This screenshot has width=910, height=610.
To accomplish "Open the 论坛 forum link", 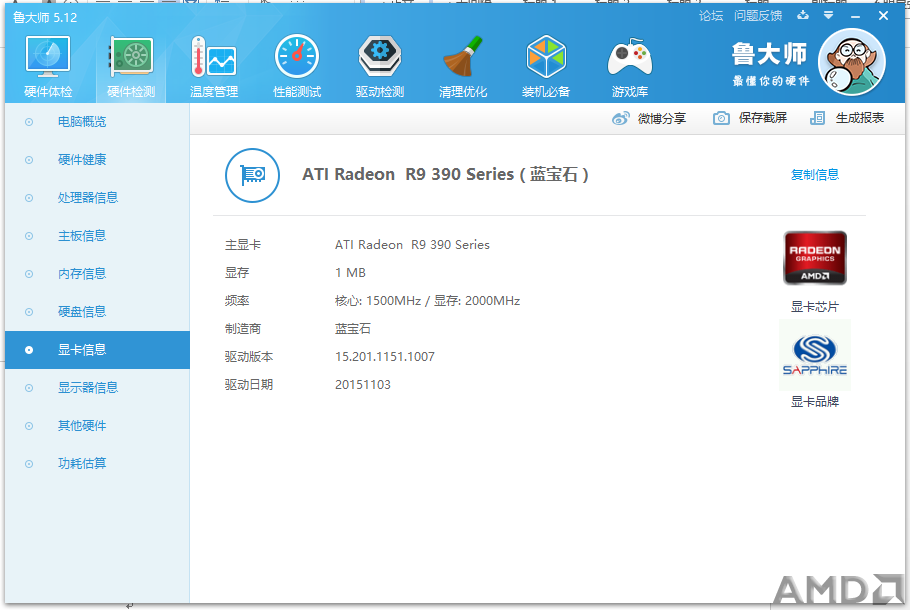I will pyautogui.click(x=711, y=16).
